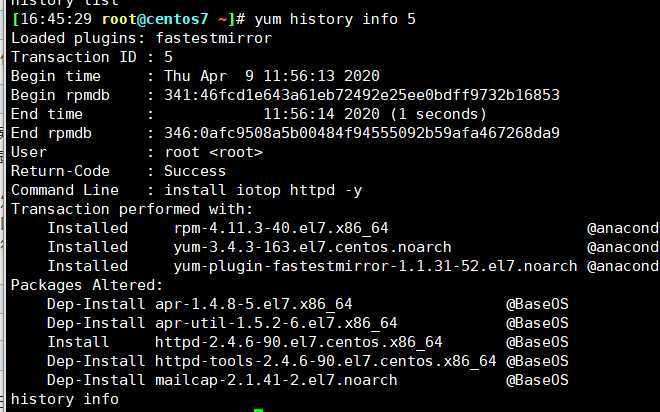Click the green cursor block at bottom
This screenshot has height=412, width=660.
[258, 410]
